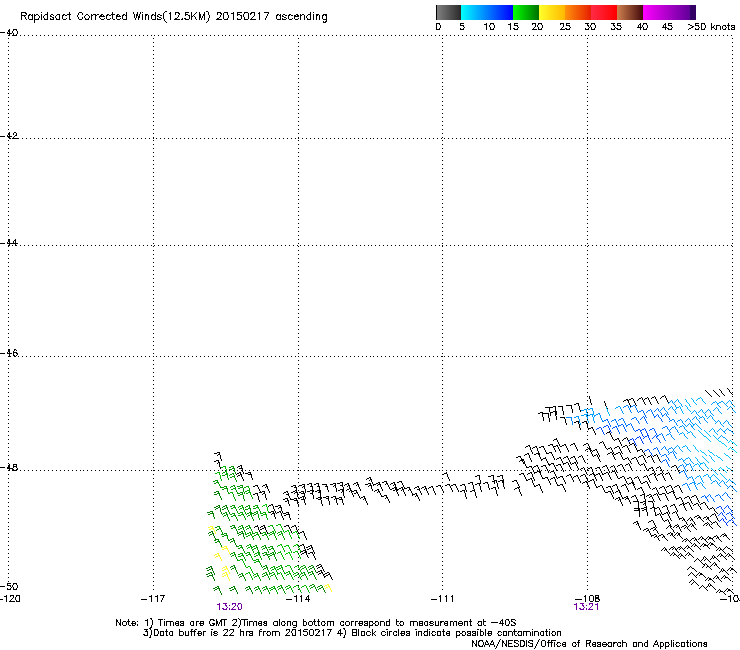This screenshot has width=740, height=650.
Task: Click the longitude label "-114"
Action: tap(298, 599)
